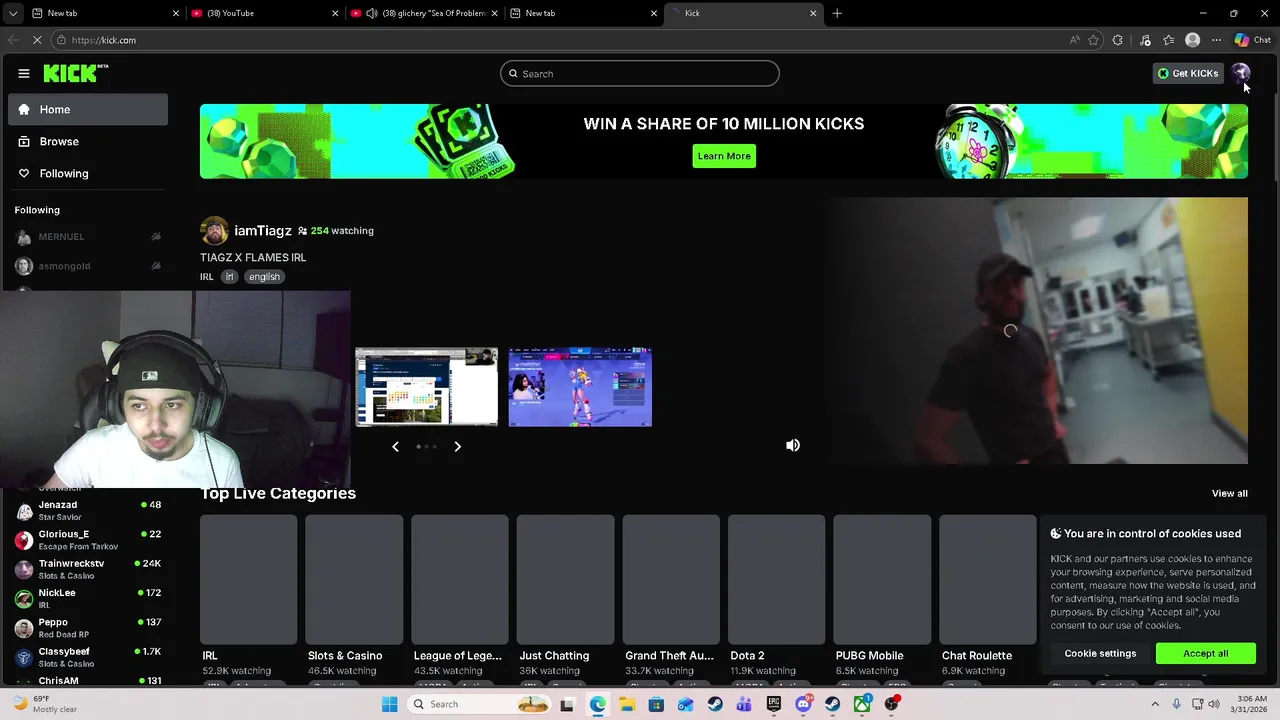Open the Windows Start menu
Image resolution: width=1280 pixels, height=720 pixels.
tap(390, 704)
